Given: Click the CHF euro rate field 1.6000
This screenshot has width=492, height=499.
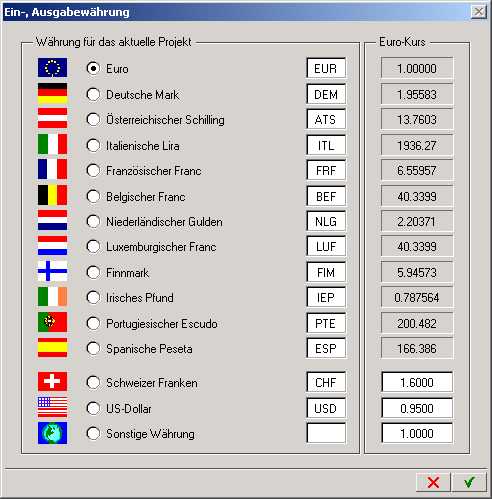Looking at the screenshot, I should [x=417, y=382].
